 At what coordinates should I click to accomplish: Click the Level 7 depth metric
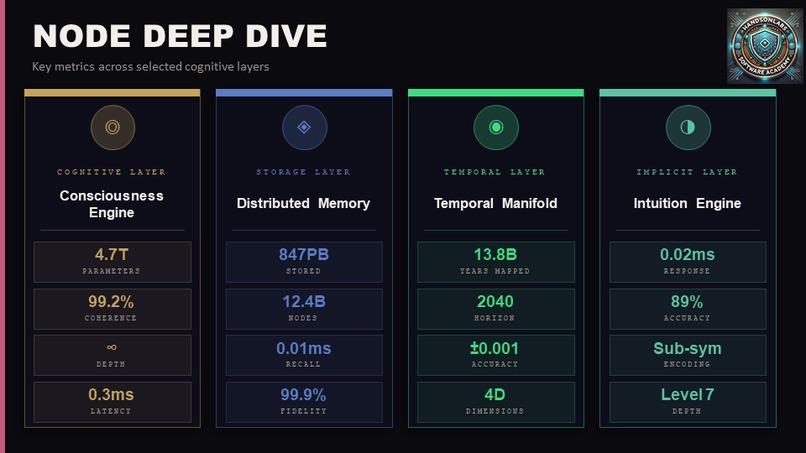tap(688, 402)
